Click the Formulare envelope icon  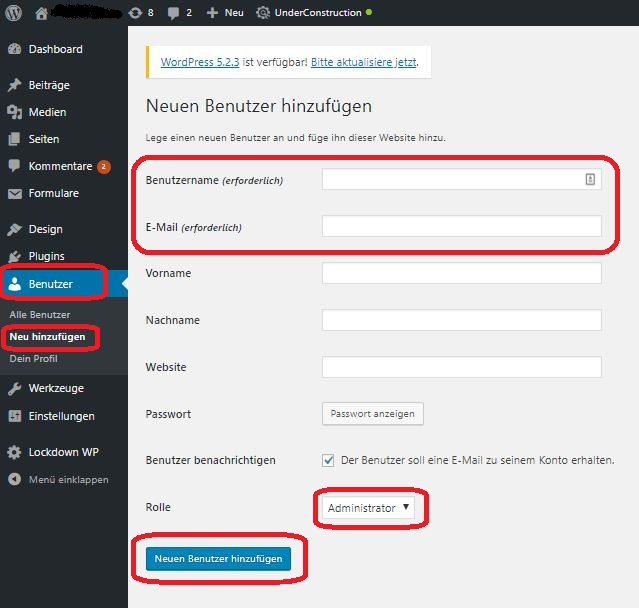coord(15,194)
